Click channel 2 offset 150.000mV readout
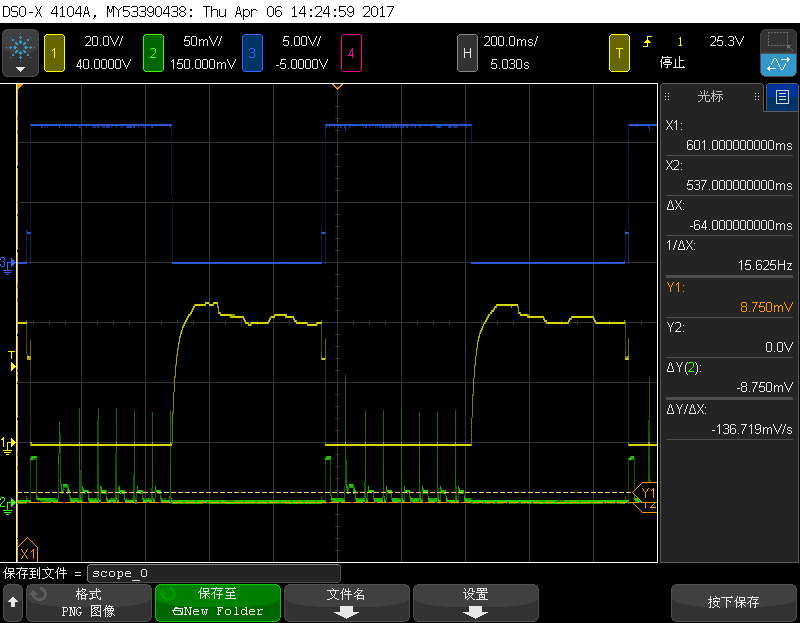The width and height of the screenshot is (800, 623). 203,64
